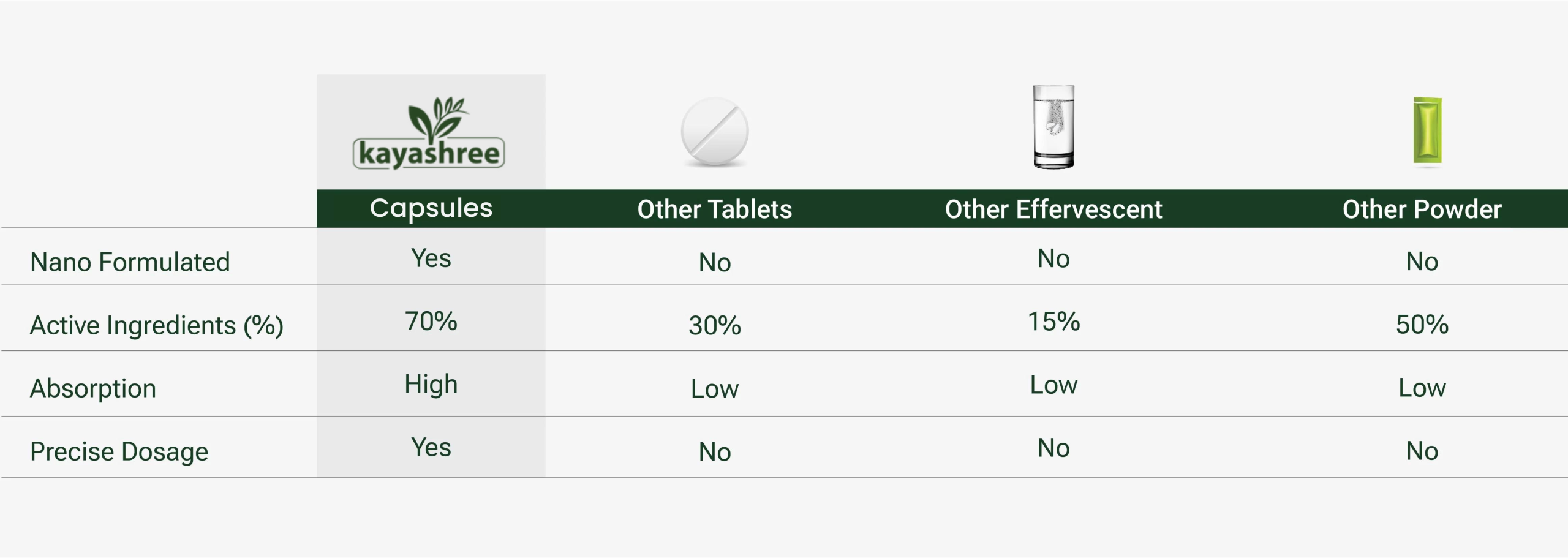Select the Other Powder column header
The width and height of the screenshot is (1568, 558).
point(1422,209)
